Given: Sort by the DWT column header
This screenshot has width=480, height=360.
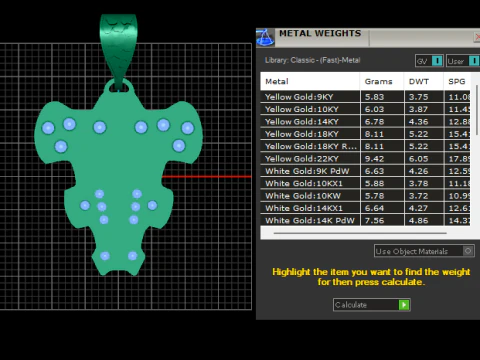Looking at the screenshot, I should point(424,81).
